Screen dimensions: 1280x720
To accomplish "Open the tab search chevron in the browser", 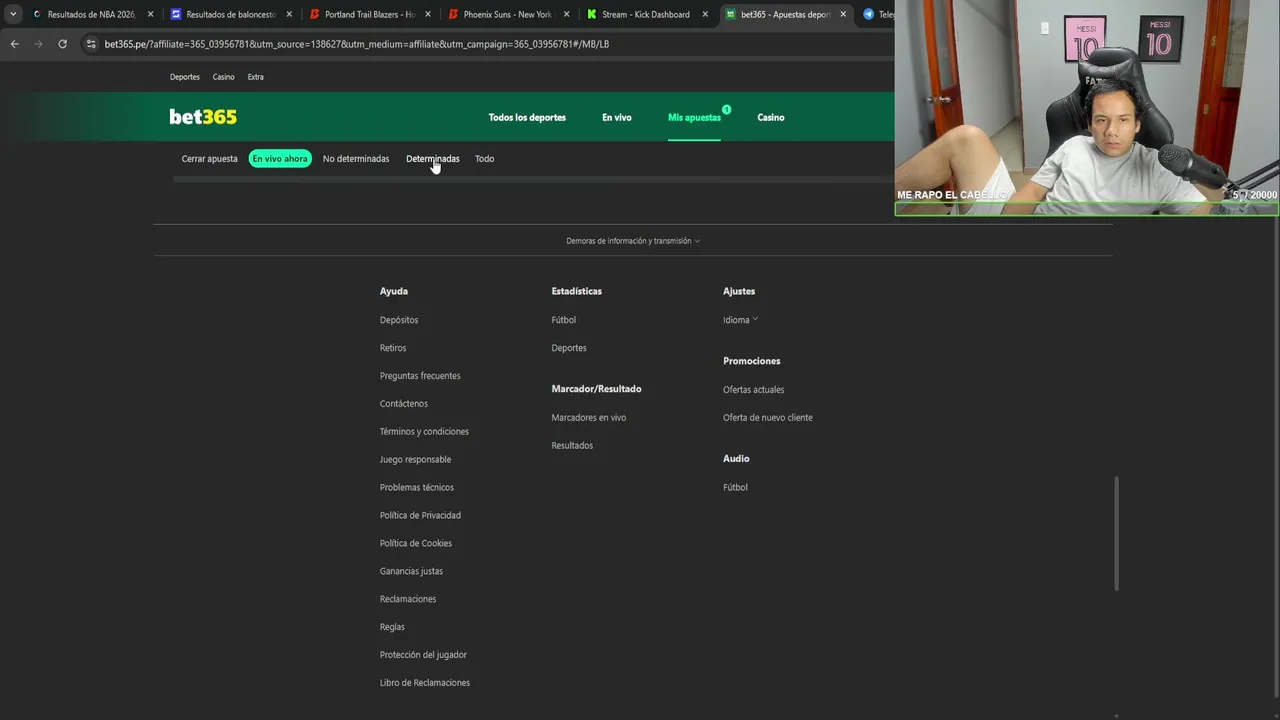I will click(x=13, y=14).
